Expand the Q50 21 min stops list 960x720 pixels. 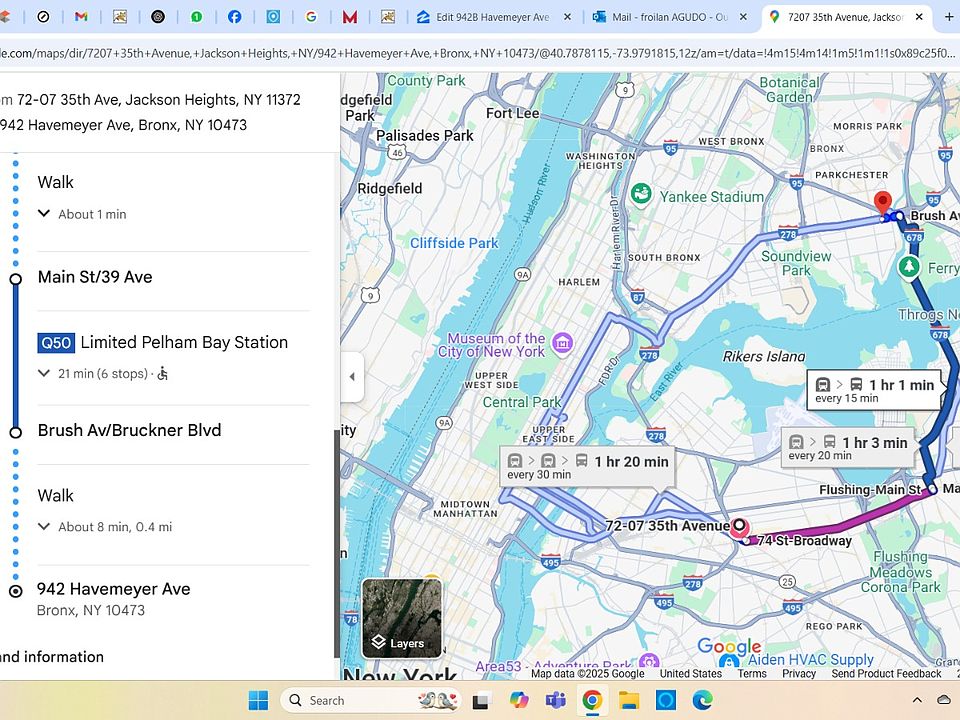(x=44, y=373)
